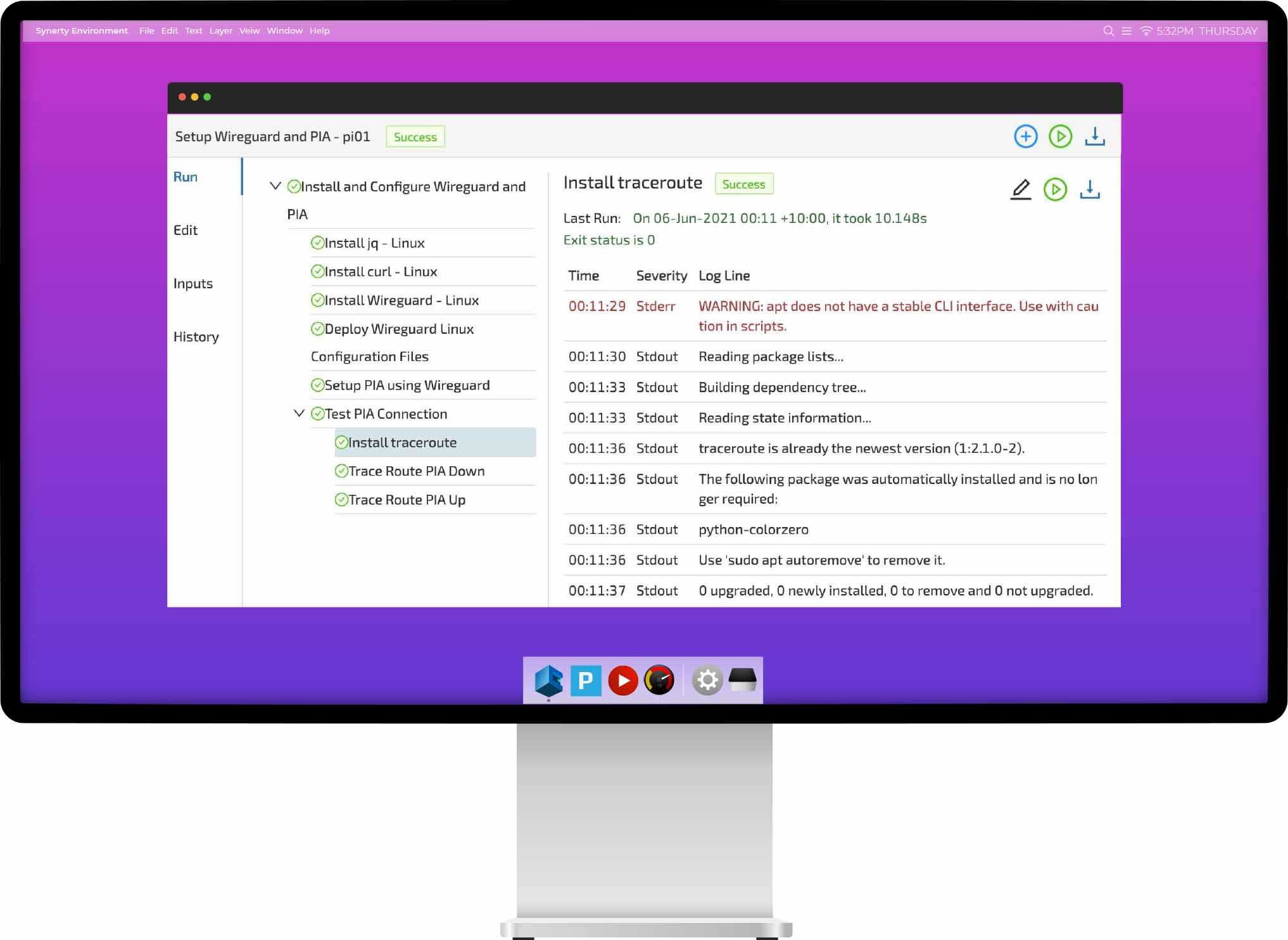Open the hamburger menu near the clock

click(x=1128, y=30)
